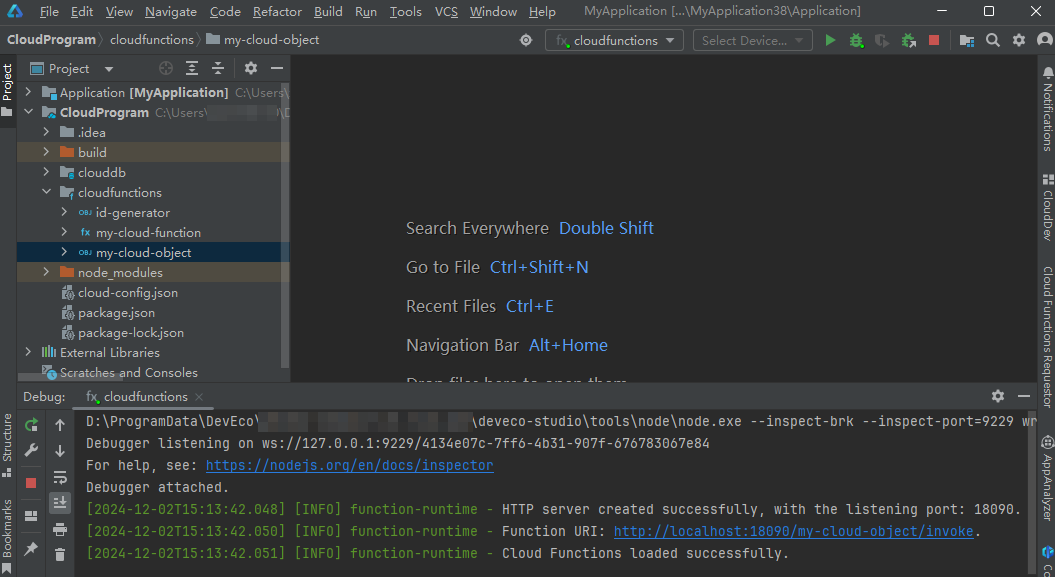Collapse all nodes in the Project panel
This screenshot has width=1055, height=577.
[217, 69]
